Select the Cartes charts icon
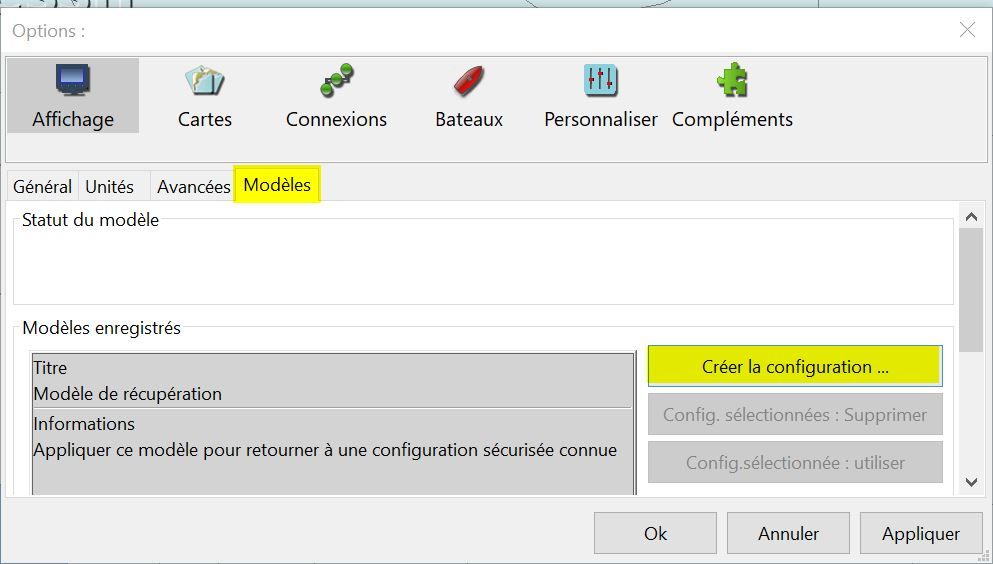 click(205, 80)
